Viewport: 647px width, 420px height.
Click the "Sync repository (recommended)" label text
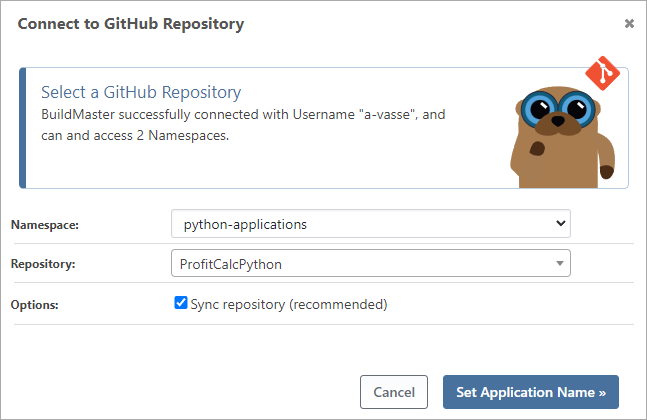288,304
